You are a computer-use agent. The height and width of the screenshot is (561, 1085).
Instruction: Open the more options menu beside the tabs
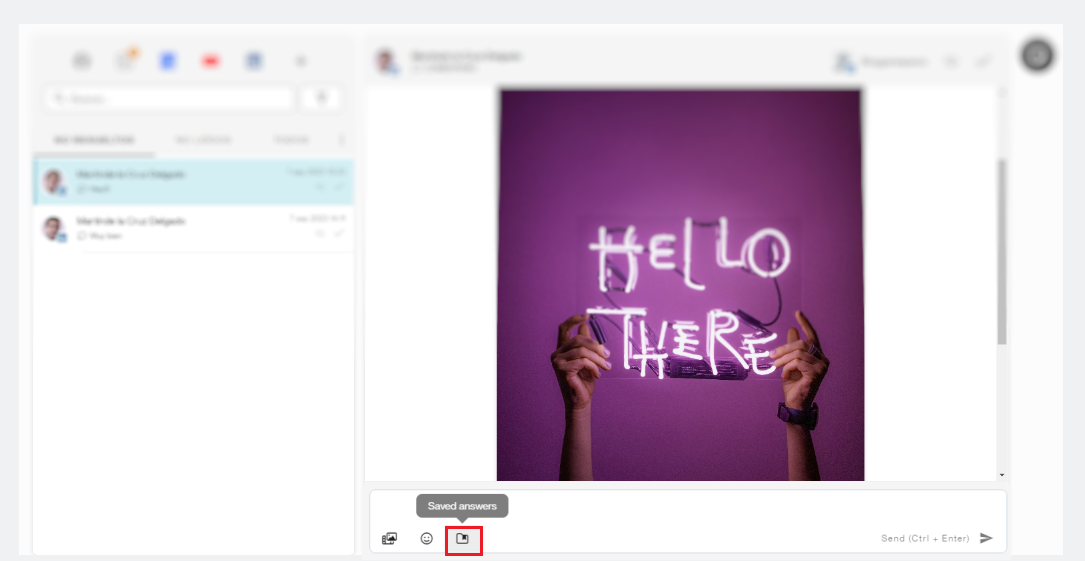pyautogui.click(x=342, y=140)
